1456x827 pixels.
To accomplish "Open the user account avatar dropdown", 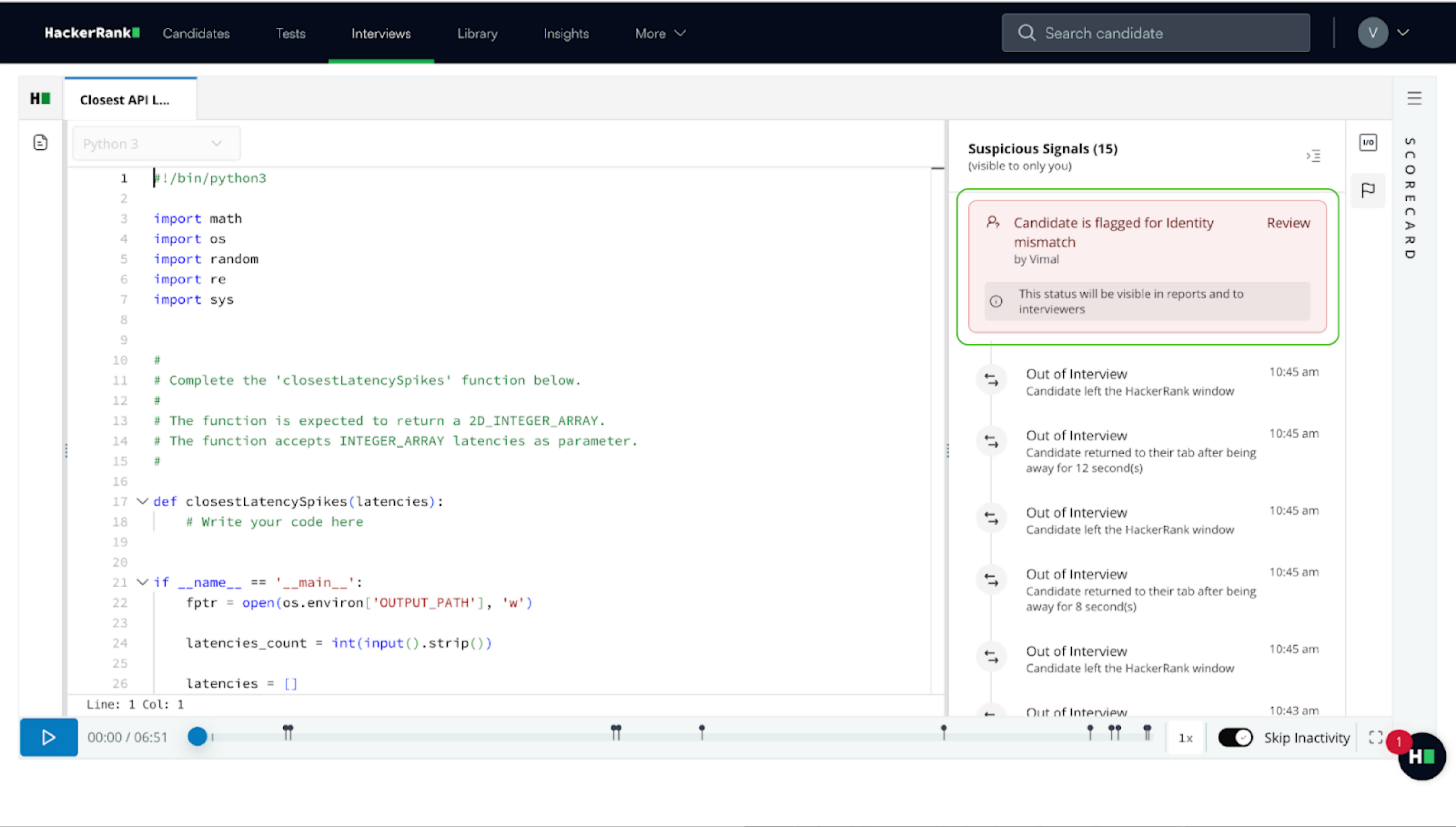I will coord(1383,33).
